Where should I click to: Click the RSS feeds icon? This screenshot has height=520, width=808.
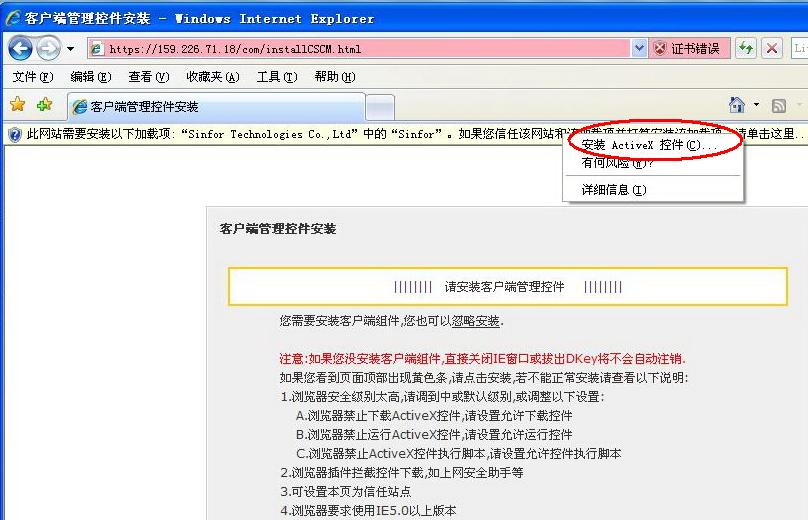[778, 105]
